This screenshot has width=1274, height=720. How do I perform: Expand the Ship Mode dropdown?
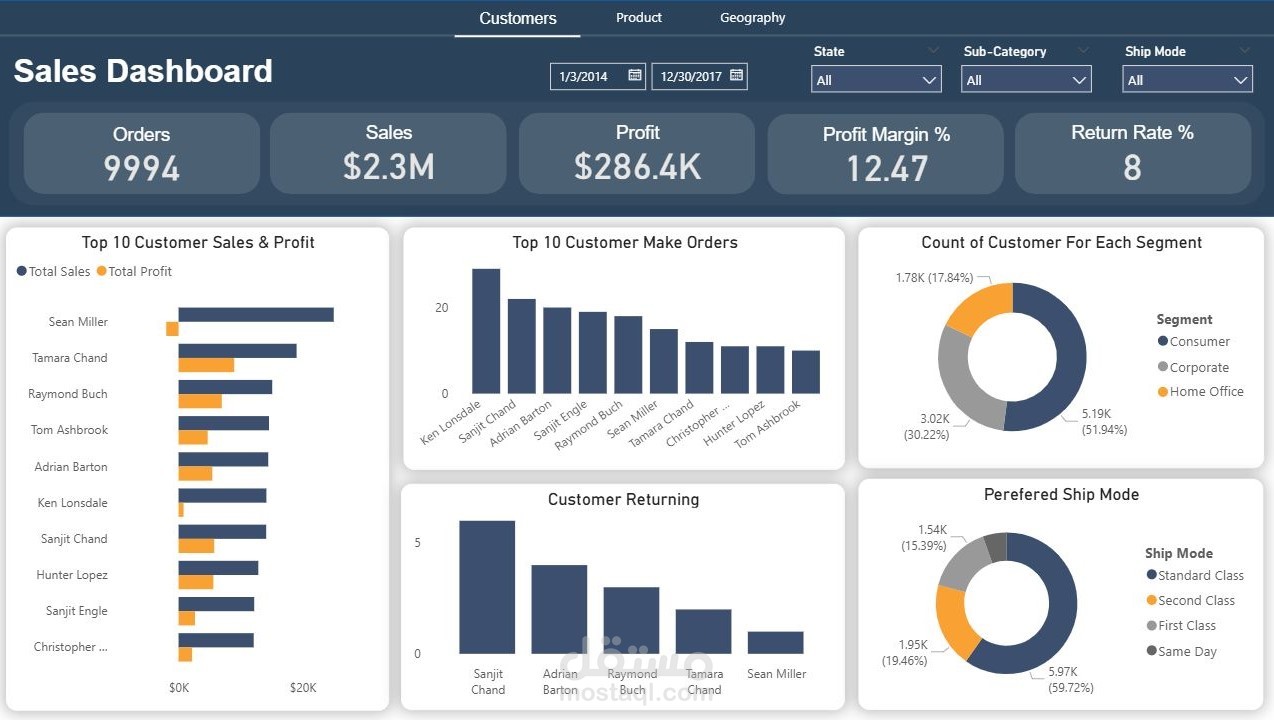click(x=1188, y=80)
